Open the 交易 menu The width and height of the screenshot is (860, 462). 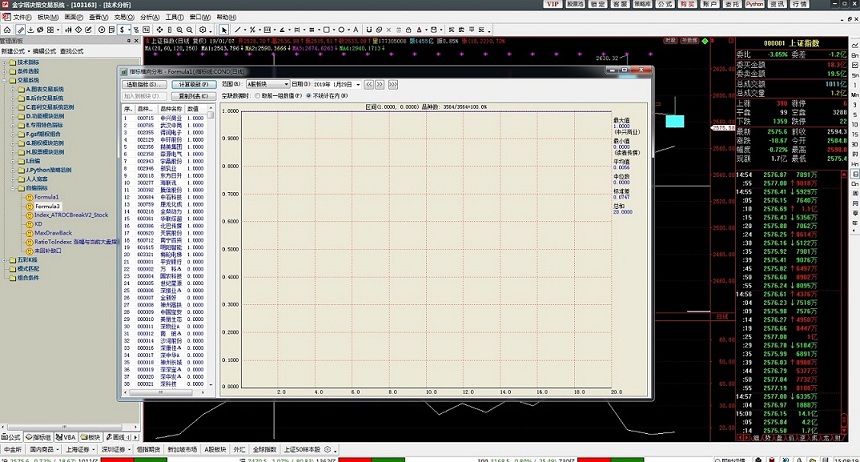(124, 18)
